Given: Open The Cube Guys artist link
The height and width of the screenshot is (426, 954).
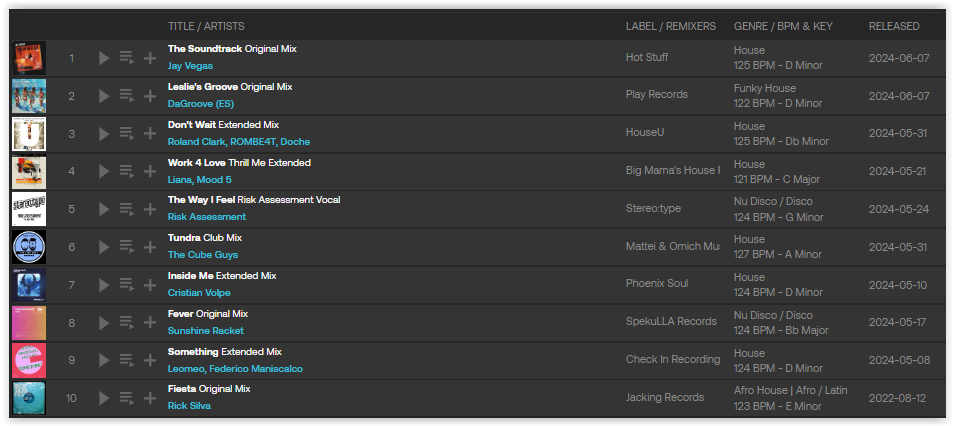Looking at the screenshot, I should tap(203, 255).
